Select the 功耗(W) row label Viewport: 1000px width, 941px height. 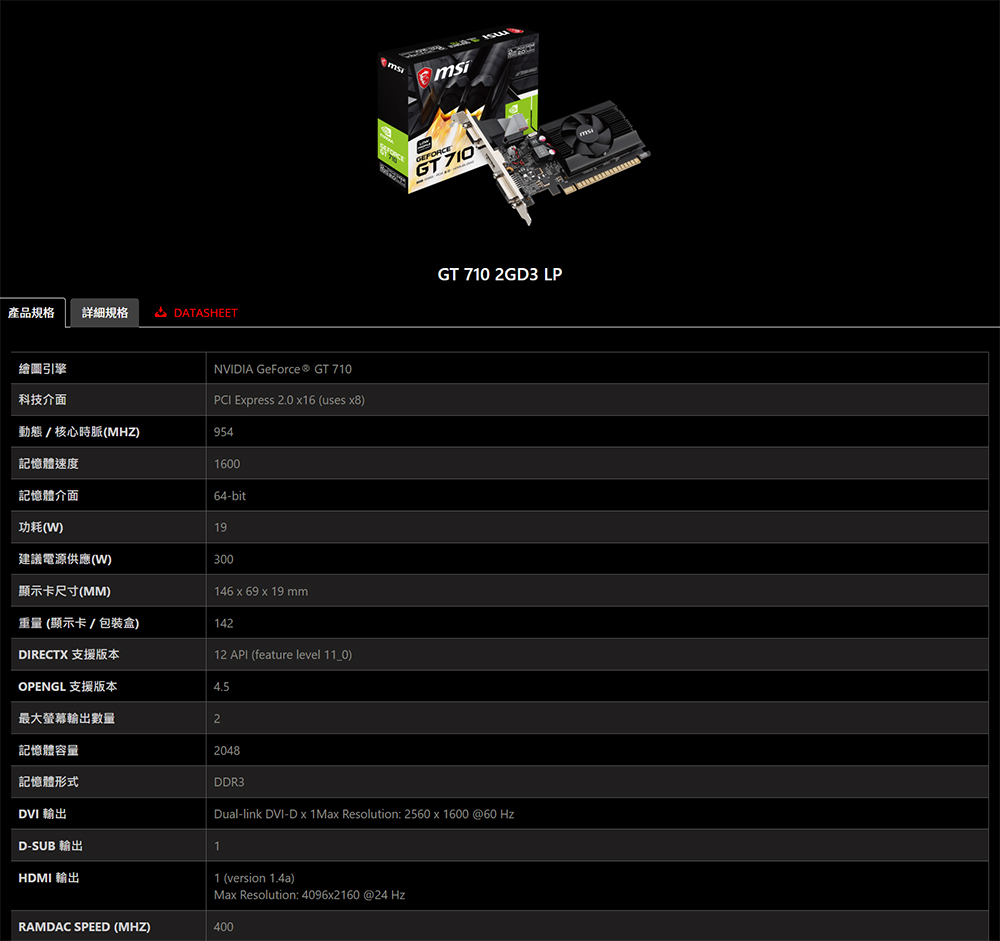point(40,528)
